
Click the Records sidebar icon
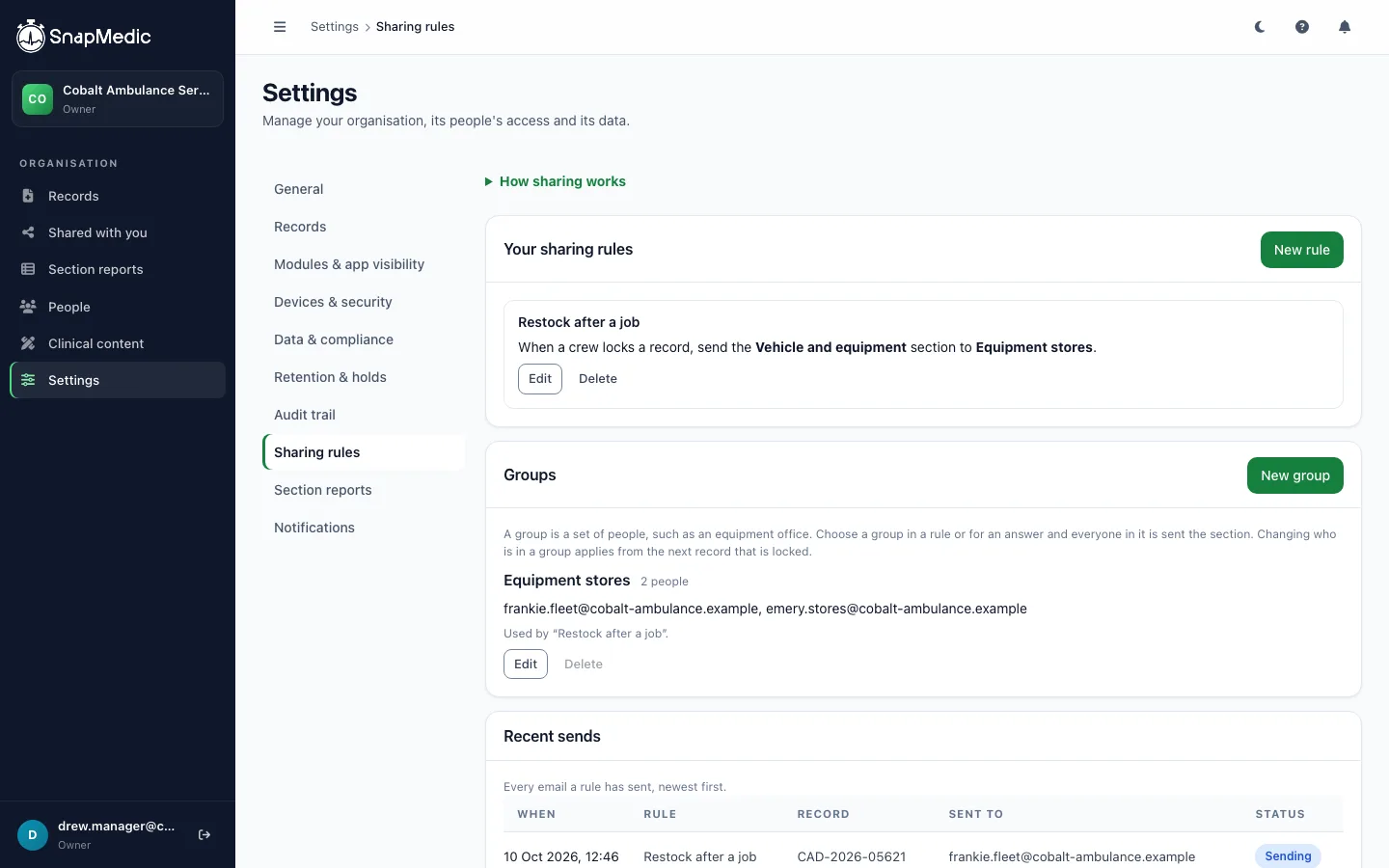click(28, 196)
